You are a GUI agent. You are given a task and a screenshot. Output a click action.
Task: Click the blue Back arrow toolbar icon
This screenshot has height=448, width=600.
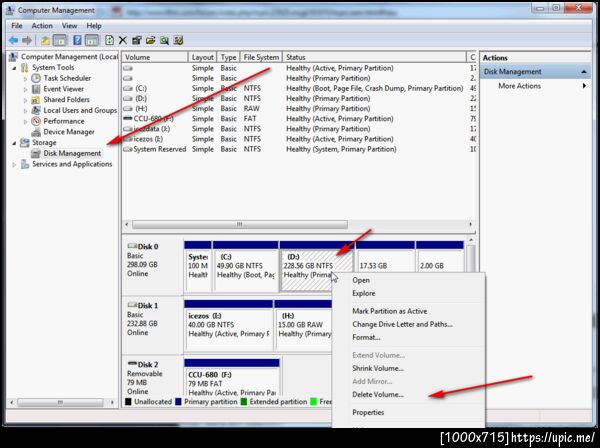coord(14,40)
